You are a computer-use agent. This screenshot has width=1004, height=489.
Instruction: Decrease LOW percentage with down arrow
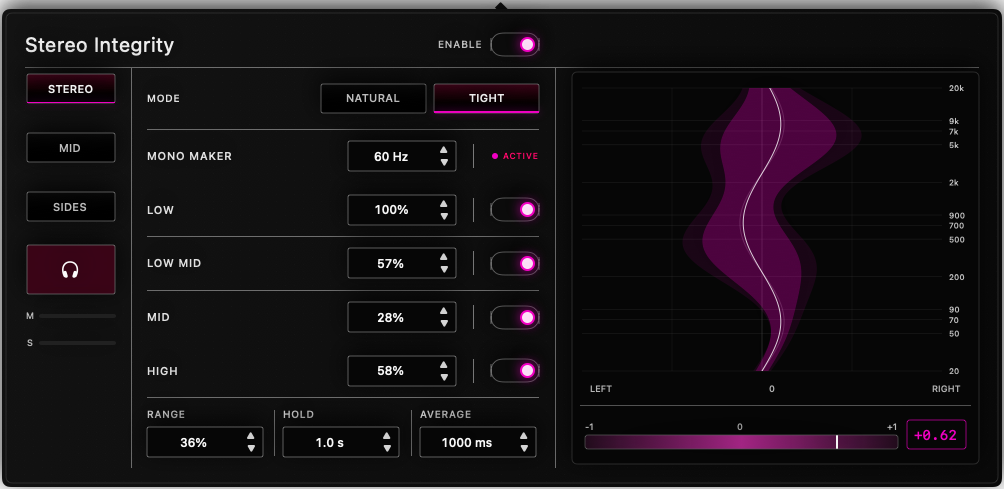[x=444, y=216]
